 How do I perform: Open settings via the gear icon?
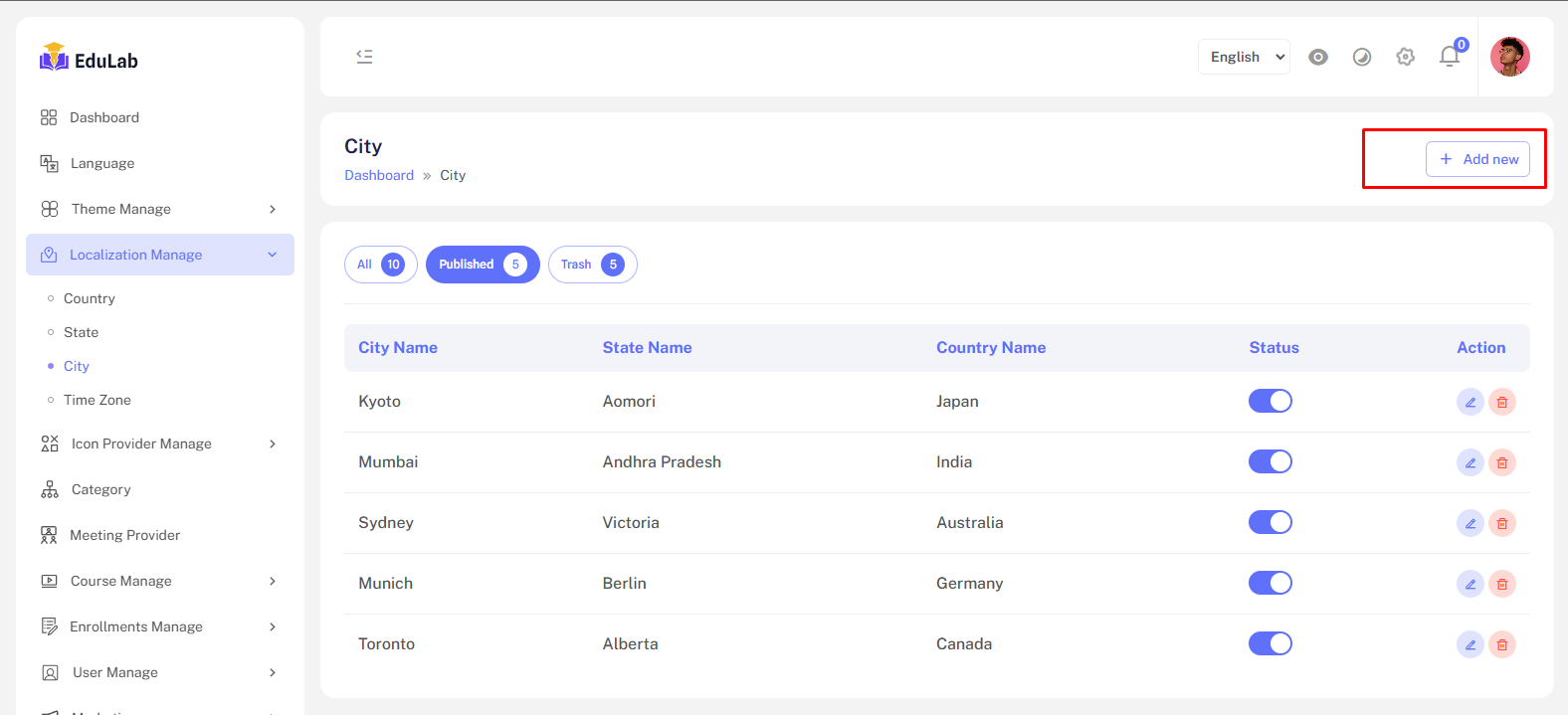pyautogui.click(x=1405, y=57)
